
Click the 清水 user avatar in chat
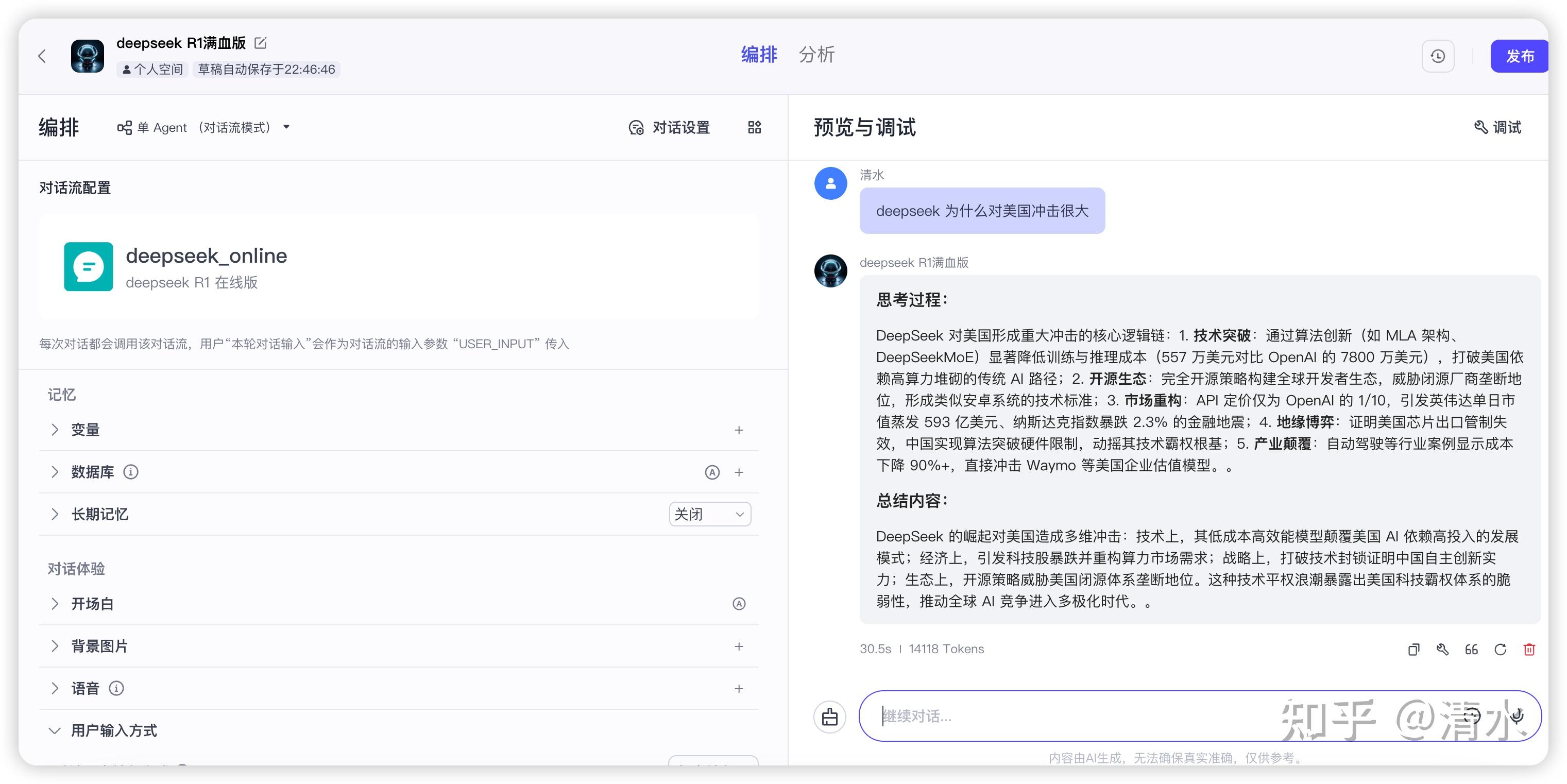(830, 184)
